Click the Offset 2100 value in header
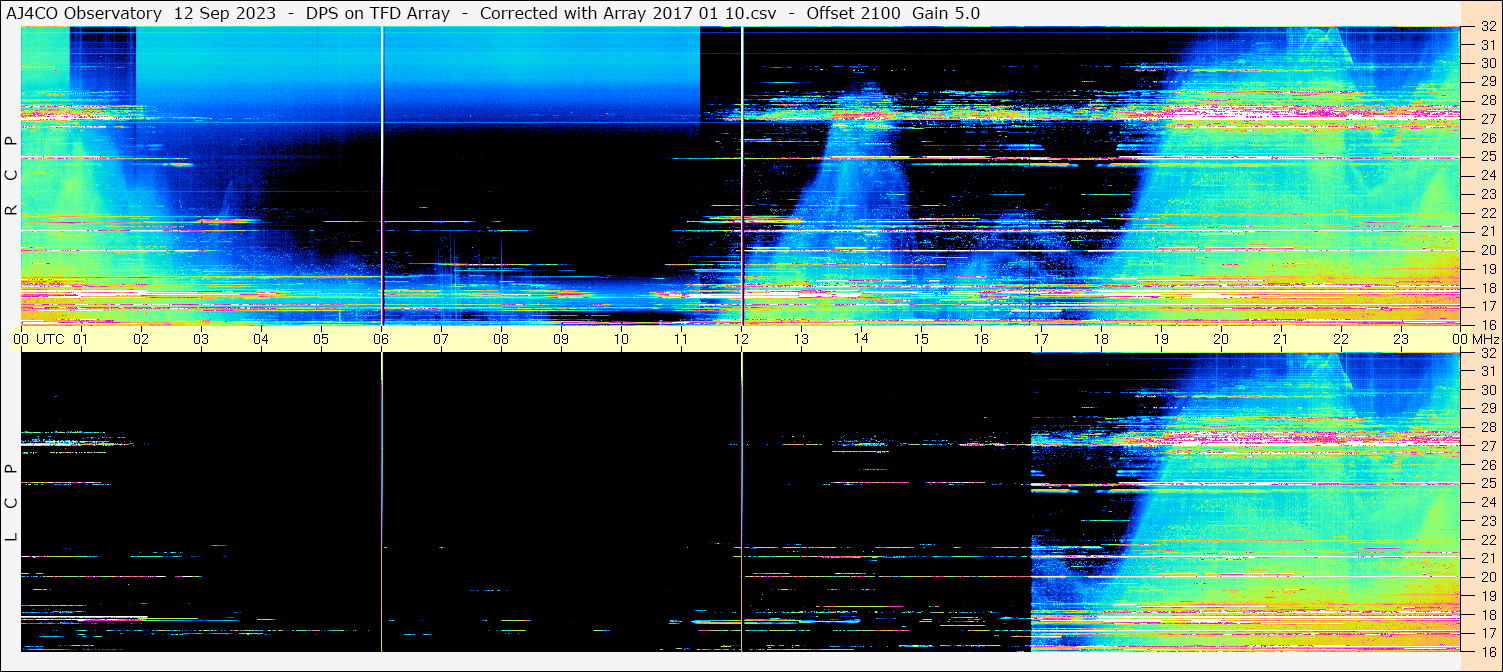Screen dimensions: 1503x672 click(x=855, y=13)
